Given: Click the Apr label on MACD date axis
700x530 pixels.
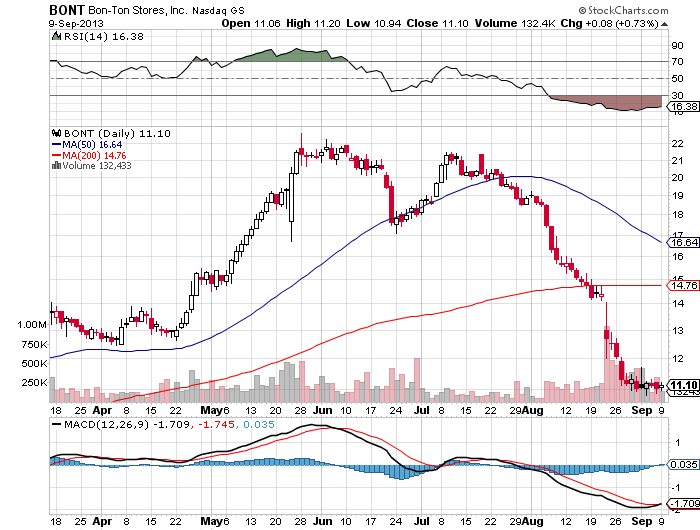Looking at the screenshot, I should (x=102, y=521).
